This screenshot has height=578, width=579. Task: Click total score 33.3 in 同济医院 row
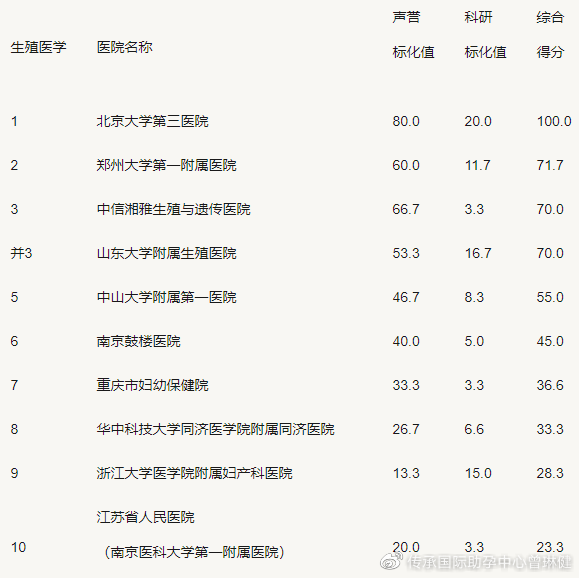click(x=550, y=429)
